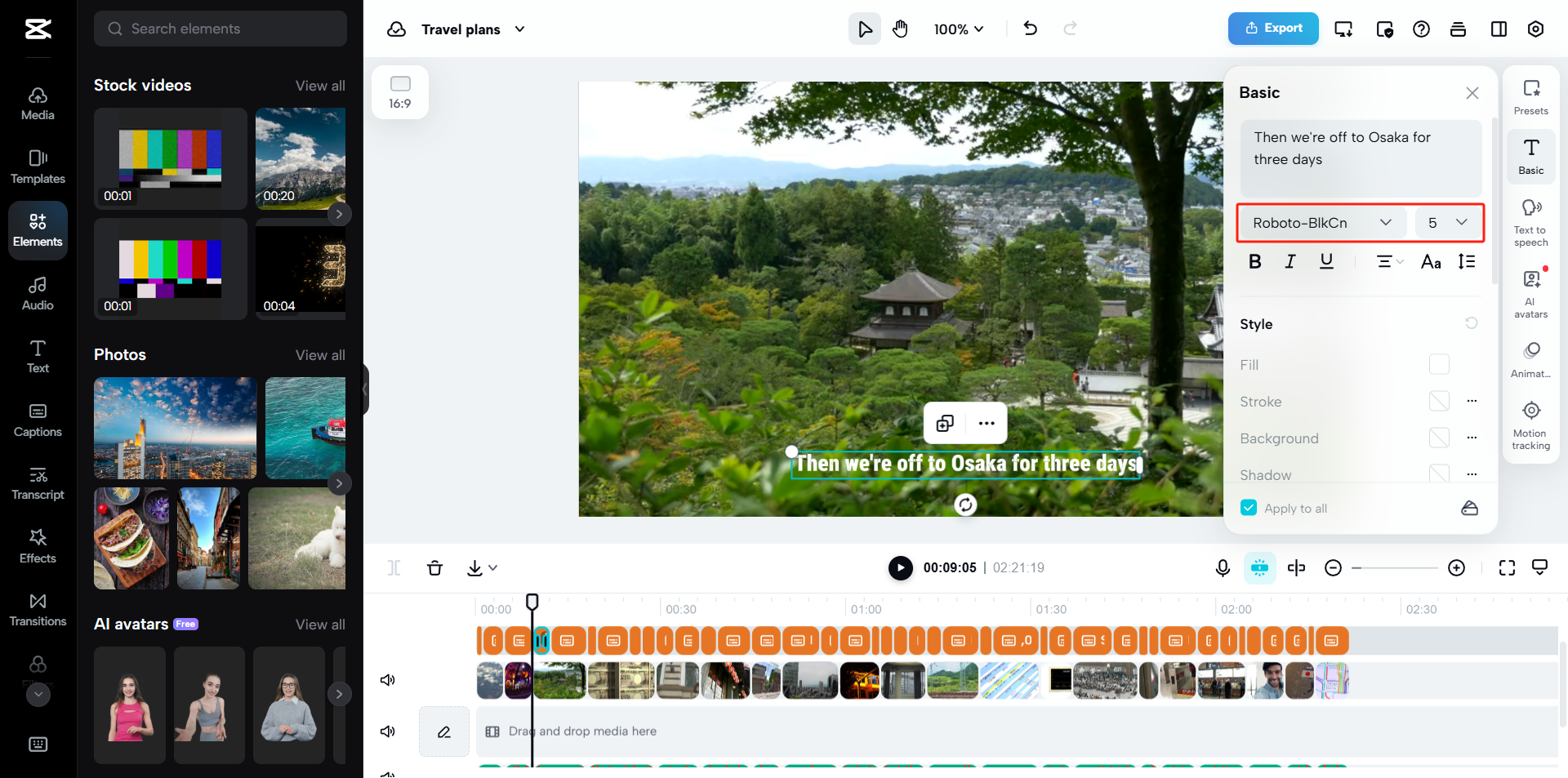1568x778 pixels.
Task: Click the timeline zoom slider
Action: click(x=1394, y=568)
